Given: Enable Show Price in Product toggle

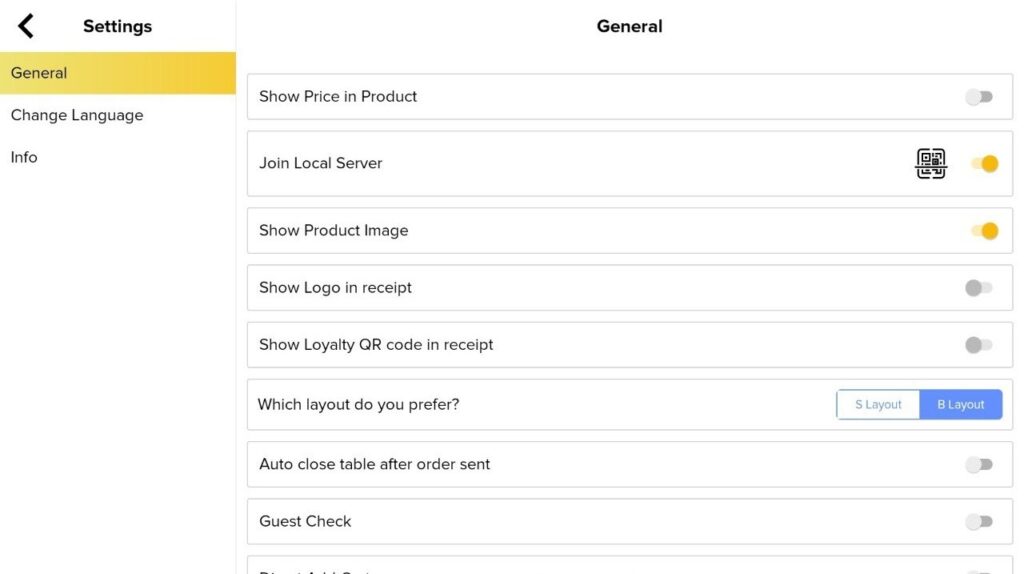Looking at the screenshot, I should click(979, 97).
